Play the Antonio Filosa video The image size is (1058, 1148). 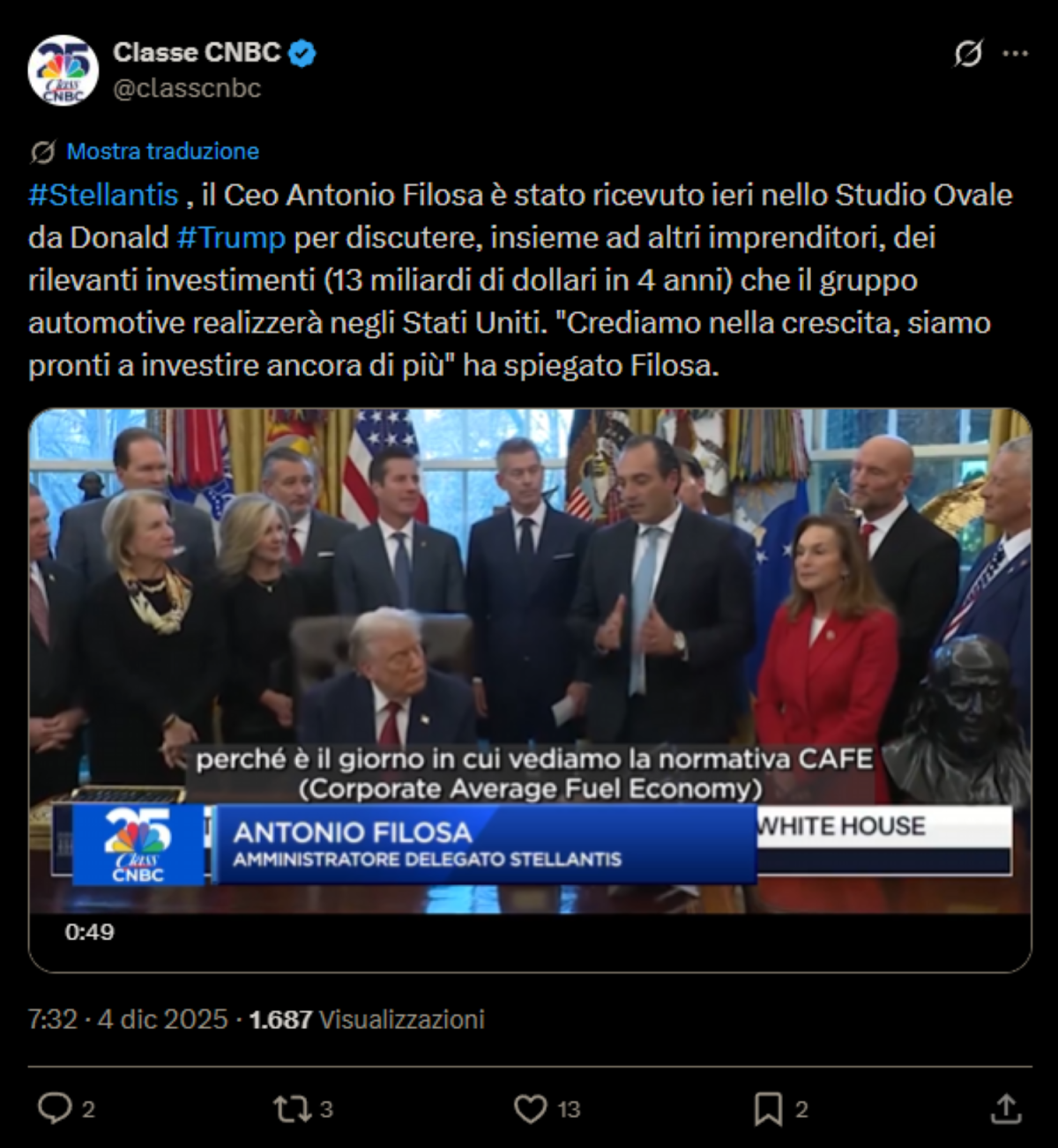(x=530, y=661)
